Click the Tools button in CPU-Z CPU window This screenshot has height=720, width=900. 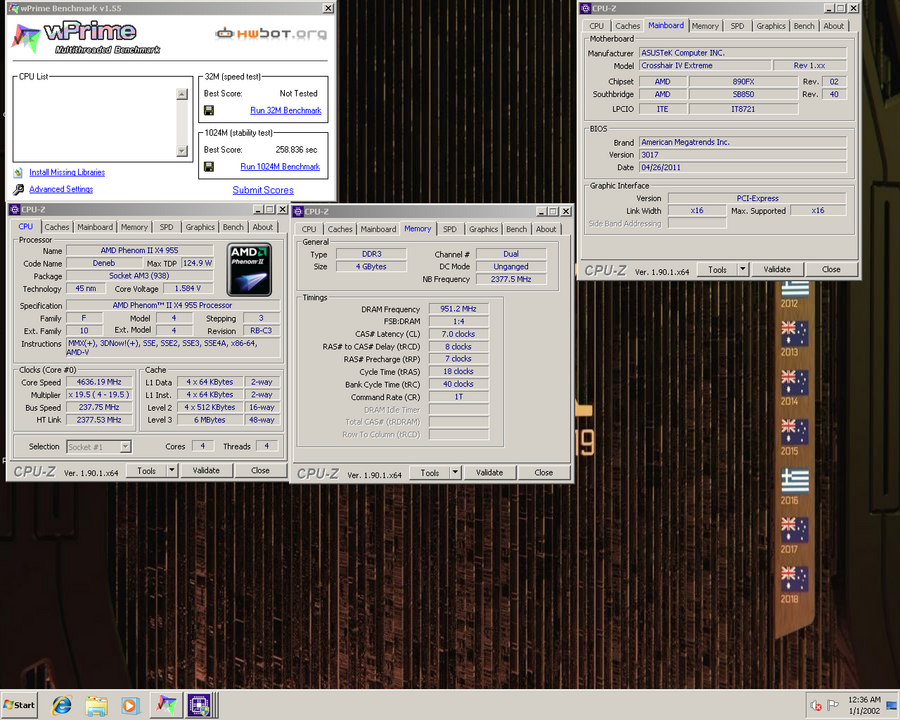pos(146,470)
